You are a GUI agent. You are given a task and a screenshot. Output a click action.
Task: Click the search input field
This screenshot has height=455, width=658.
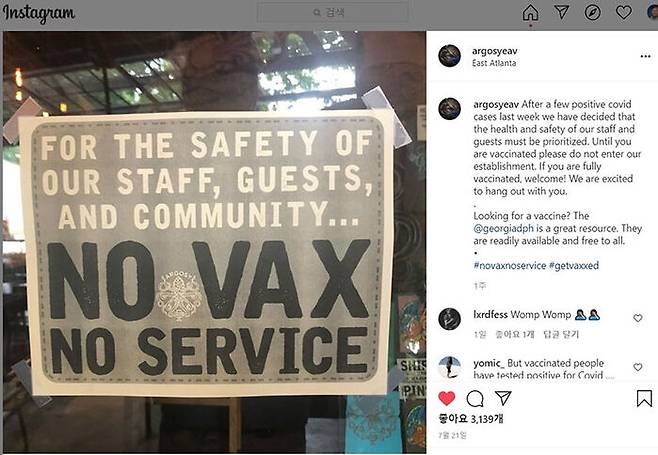click(x=332, y=13)
